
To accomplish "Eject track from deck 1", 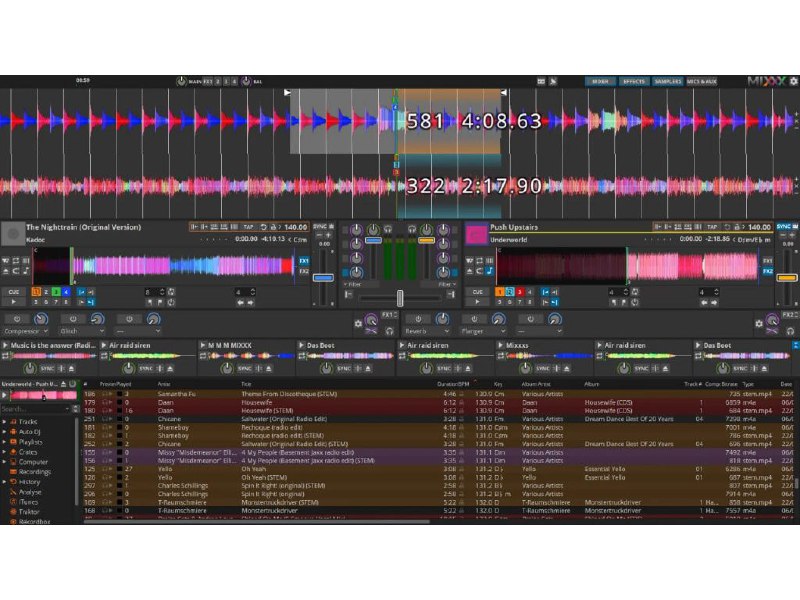I will tap(6, 271).
